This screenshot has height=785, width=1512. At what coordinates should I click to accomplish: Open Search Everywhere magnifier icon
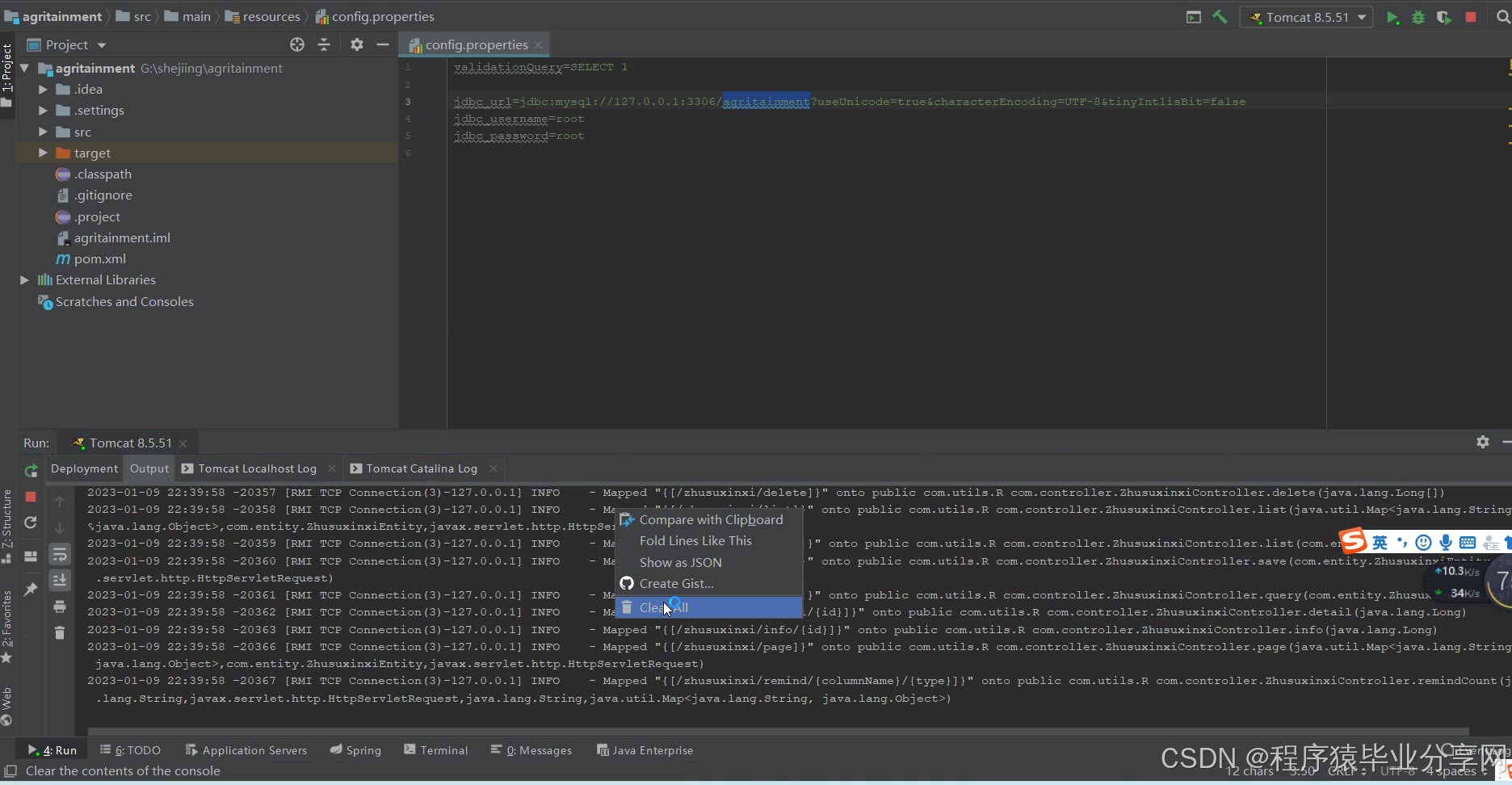[1503, 17]
